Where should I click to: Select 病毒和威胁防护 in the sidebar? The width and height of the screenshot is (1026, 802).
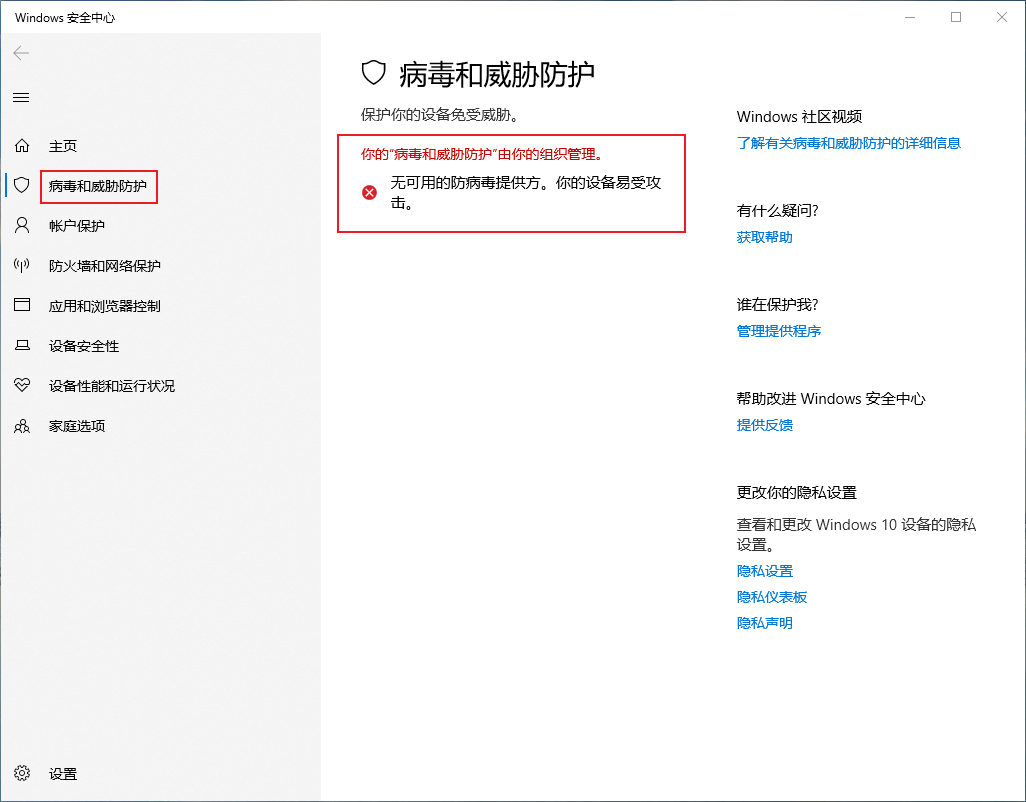tap(160, 186)
